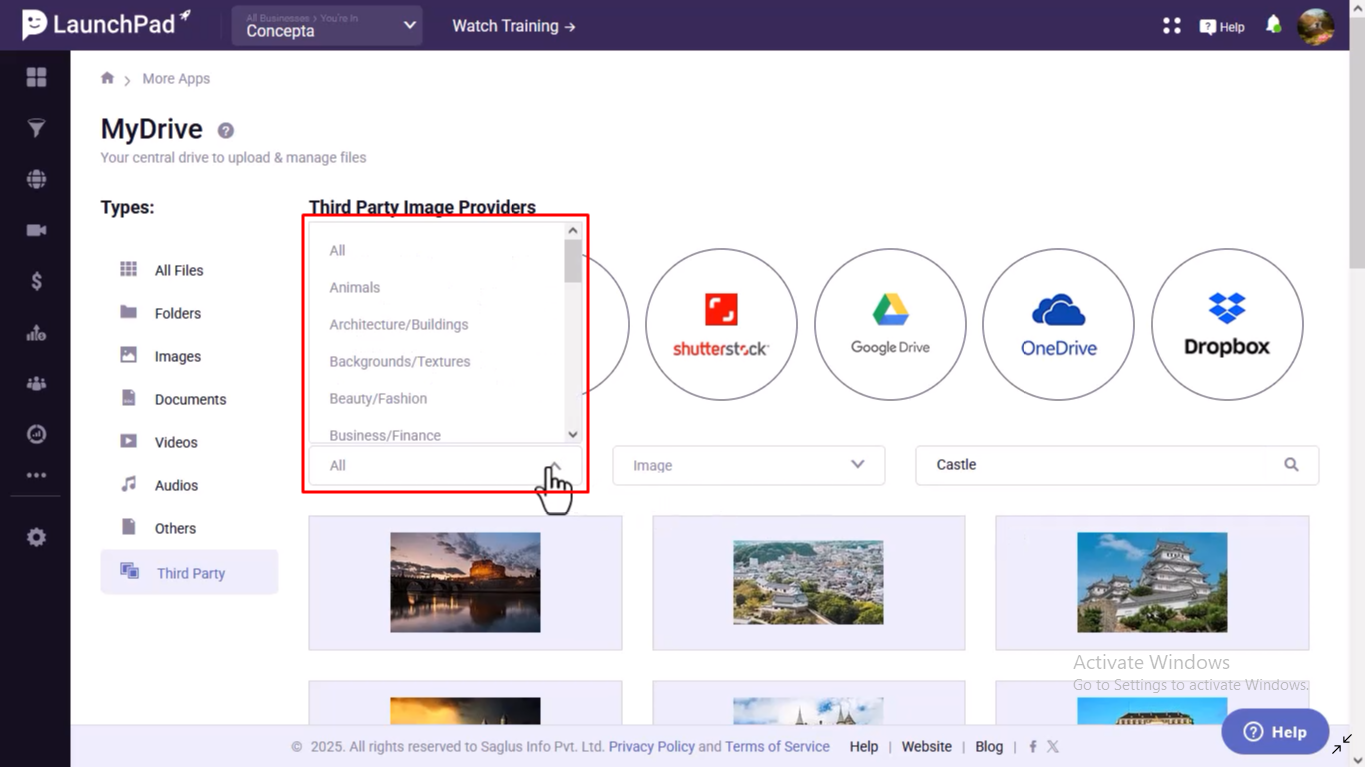The image size is (1365, 767).
Task: Open More Apps breadcrumb link
Action: click(x=176, y=79)
